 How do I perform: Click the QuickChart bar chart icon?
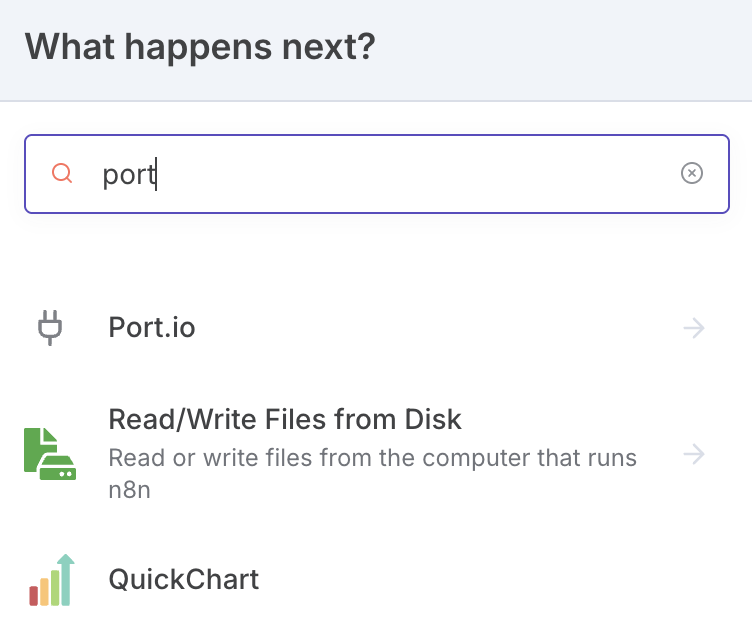click(50, 580)
